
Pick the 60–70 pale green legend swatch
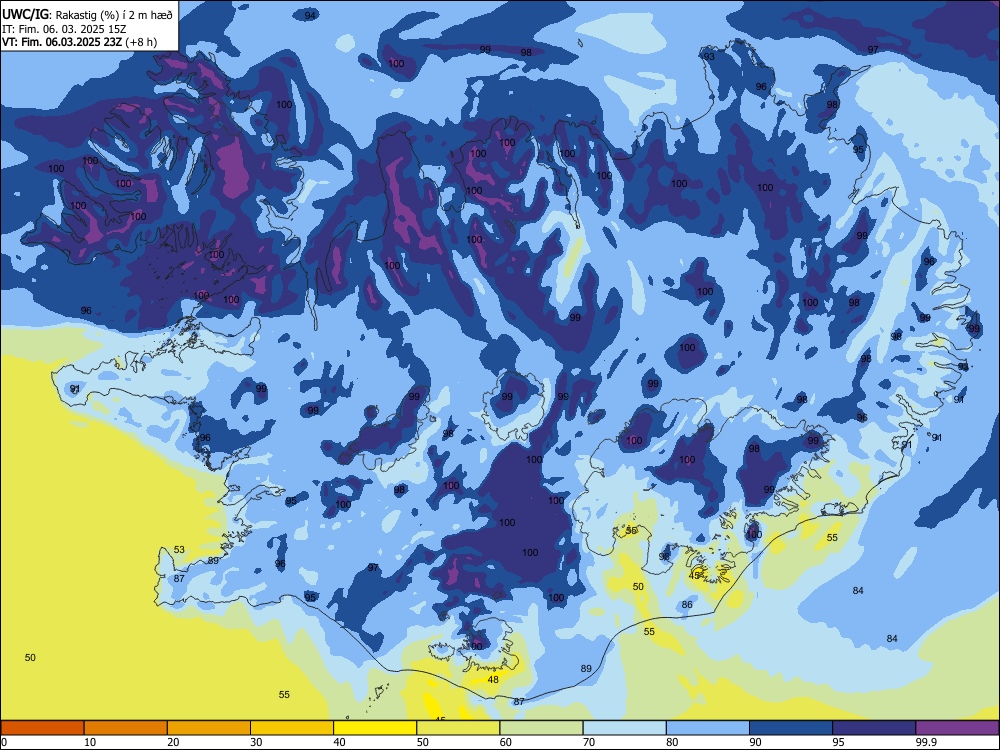(x=541, y=728)
